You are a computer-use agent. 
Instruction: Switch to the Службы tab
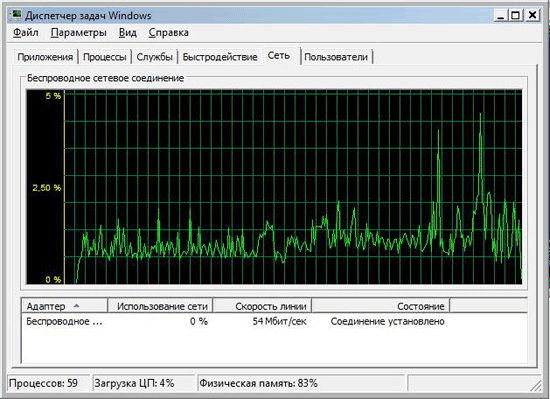154,57
